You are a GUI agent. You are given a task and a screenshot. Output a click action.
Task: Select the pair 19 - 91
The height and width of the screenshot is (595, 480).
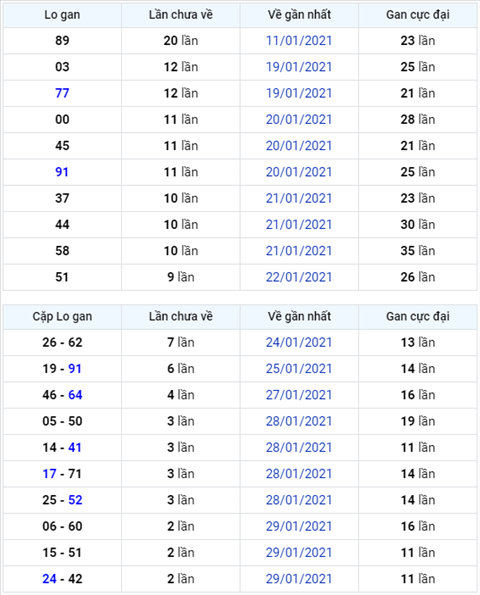pos(62,368)
